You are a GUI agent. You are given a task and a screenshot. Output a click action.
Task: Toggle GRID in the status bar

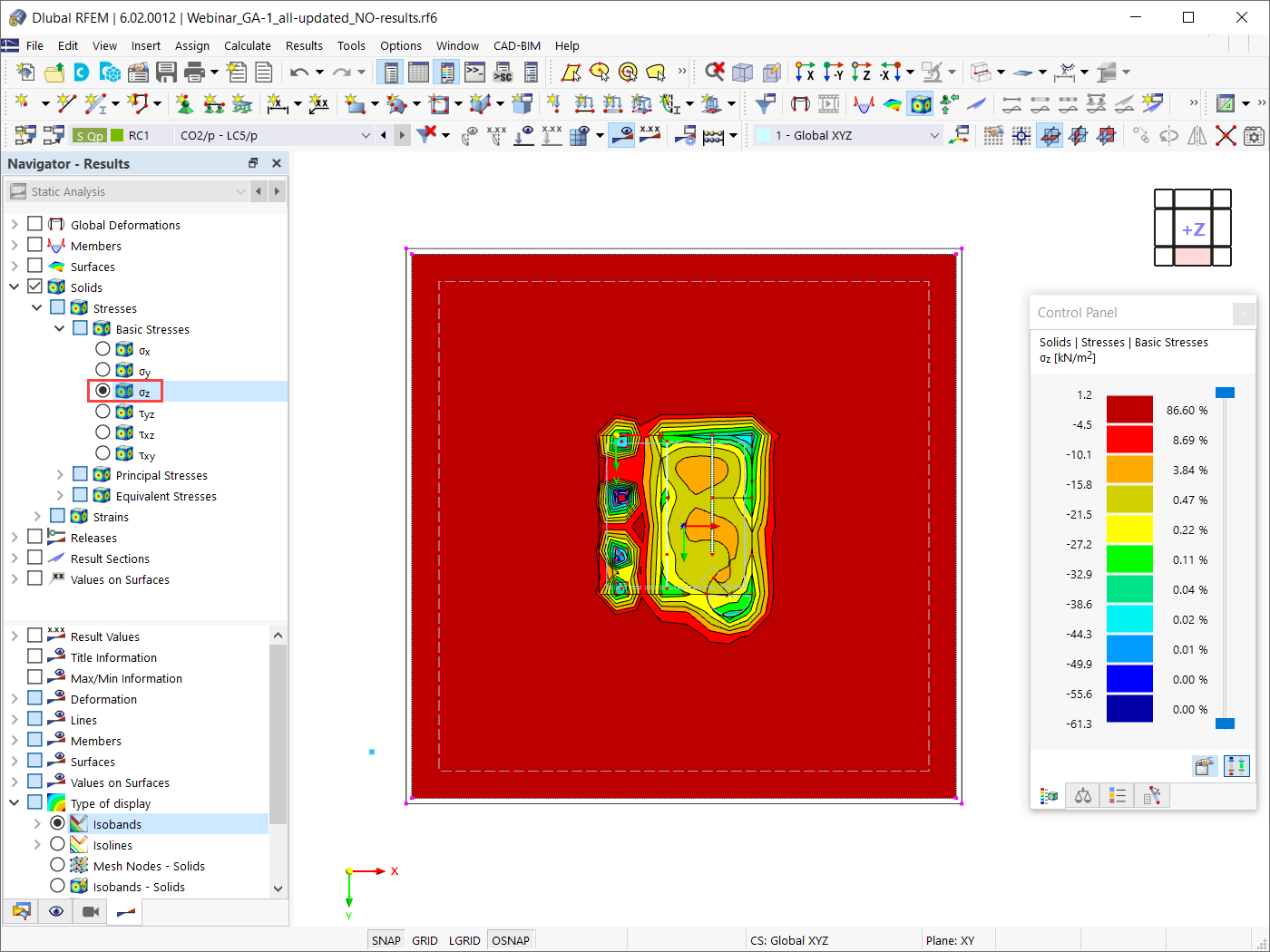425,940
